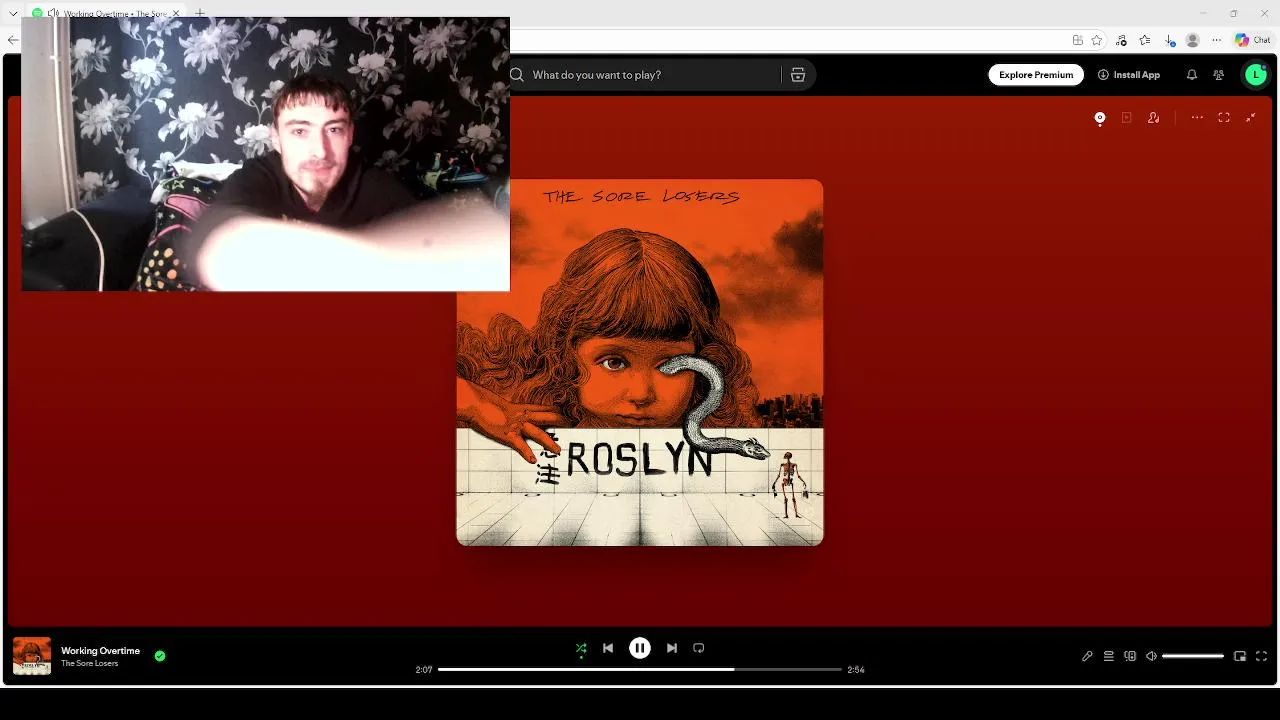Image resolution: width=1280 pixels, height=720 pixels.
Task: Open the Friend Activity icon
Action: coord(1218,75)
